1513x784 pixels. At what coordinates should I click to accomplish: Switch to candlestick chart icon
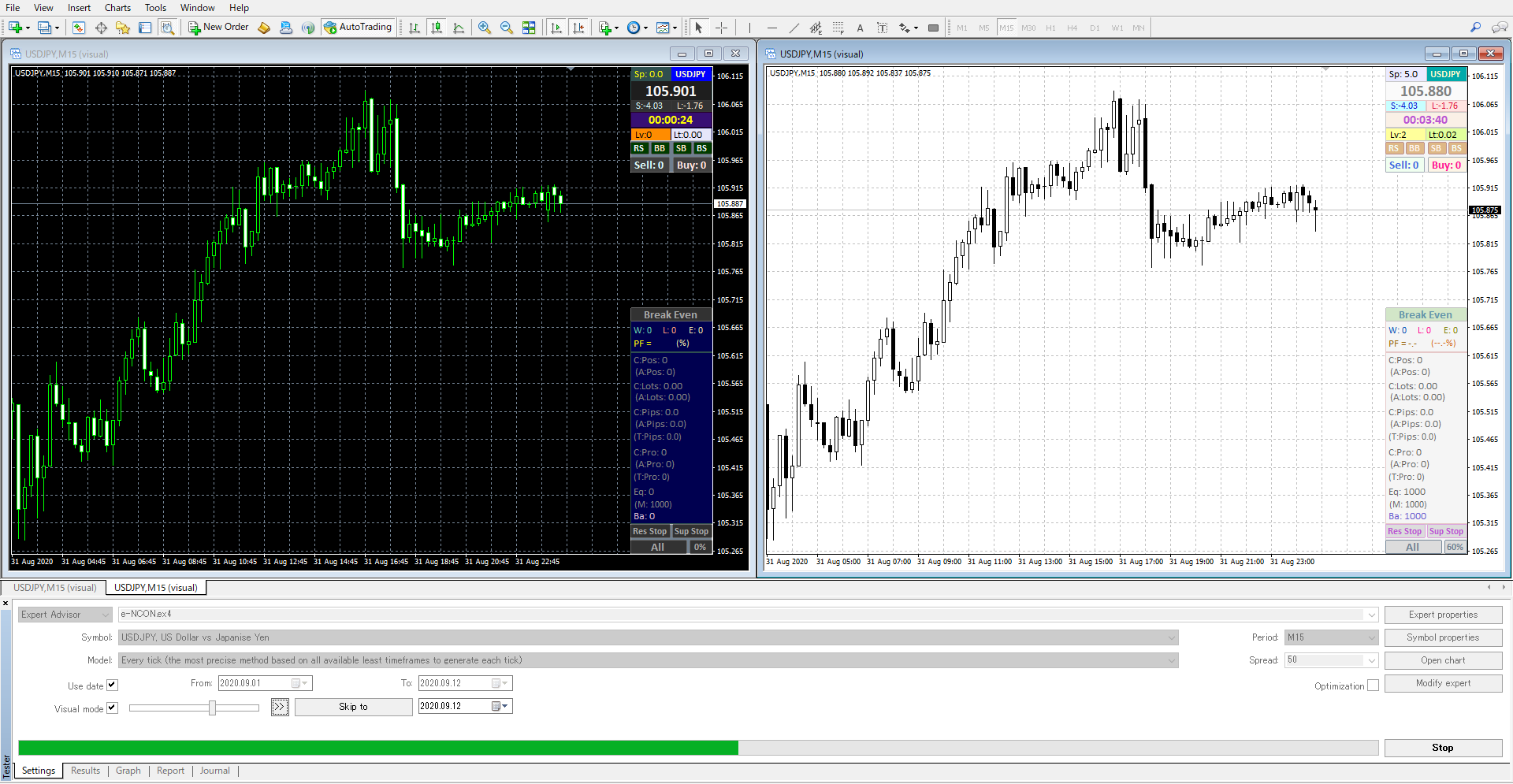point(437,28)
